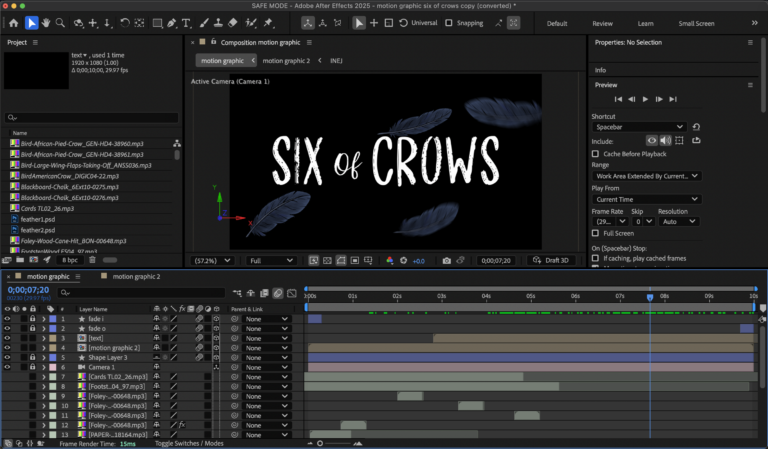Go to the Home screen icon
768x449 pixels.
click(x=13, y=23)
